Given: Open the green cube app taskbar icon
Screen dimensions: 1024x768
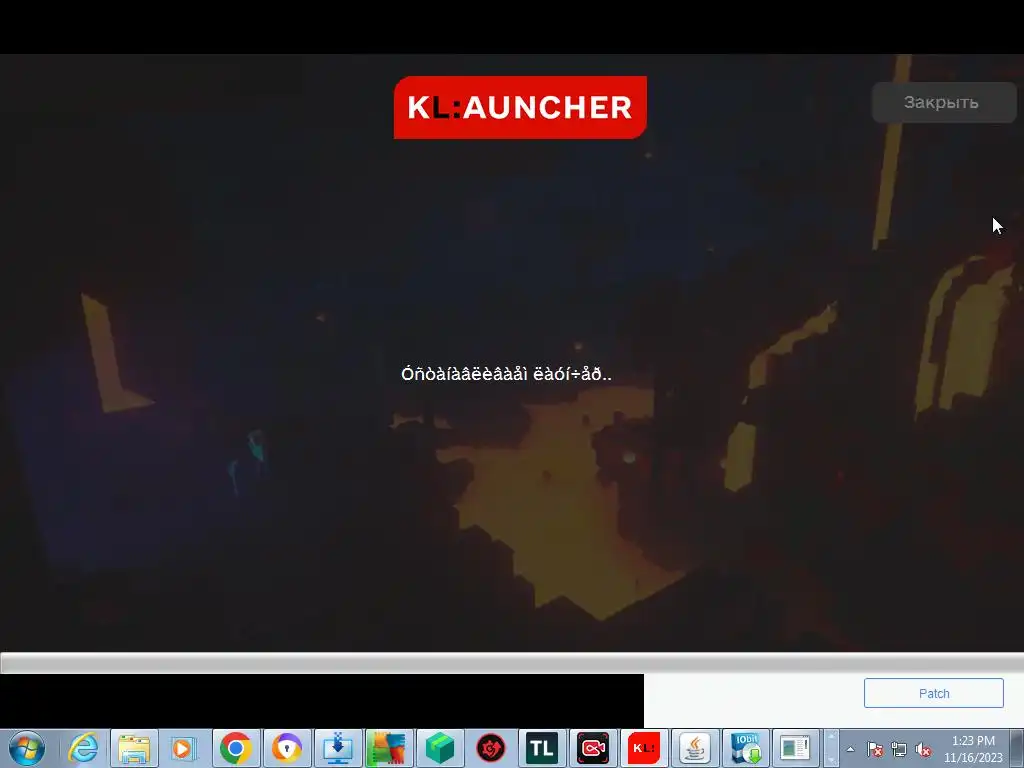Looking at the screenshot, I should click(440, 748).
